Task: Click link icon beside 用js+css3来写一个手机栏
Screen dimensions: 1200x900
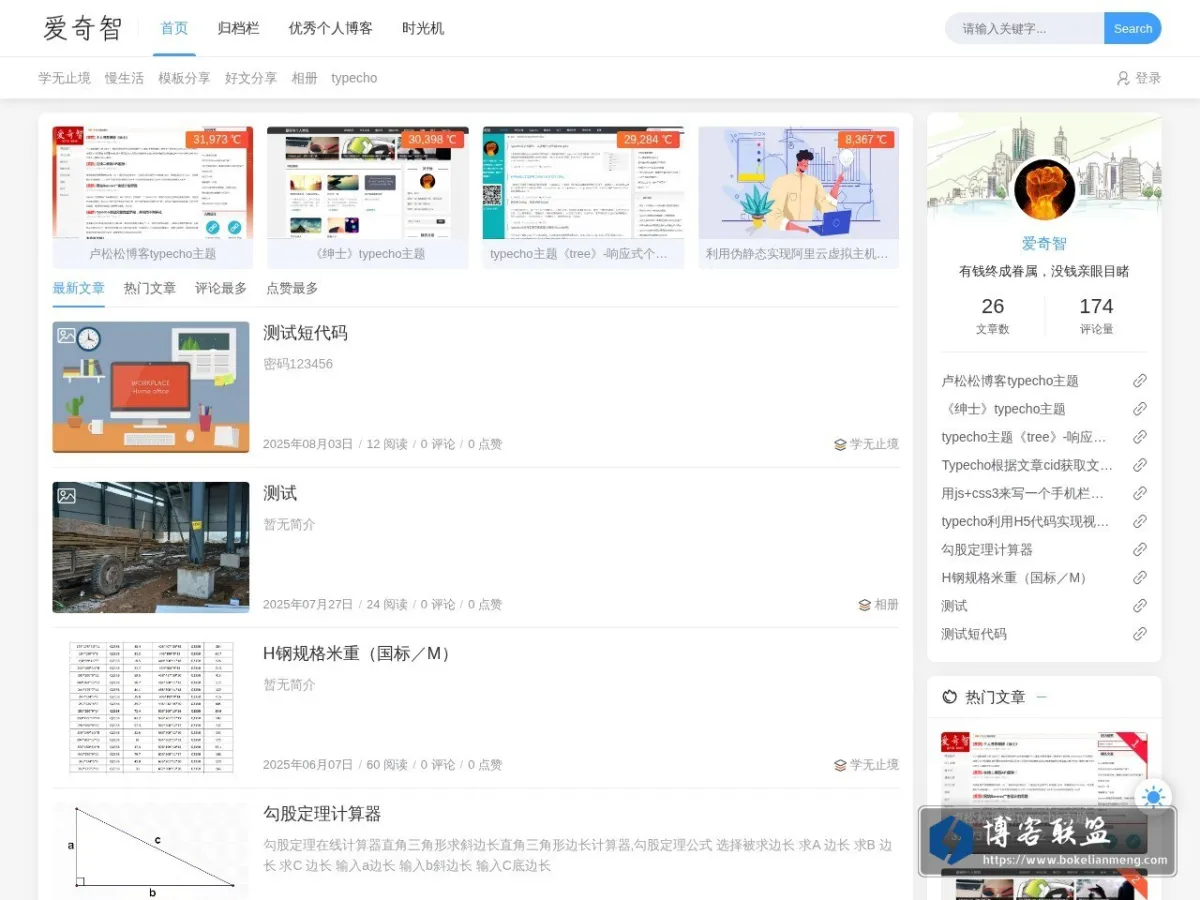Action: [x=1139, y=493]
